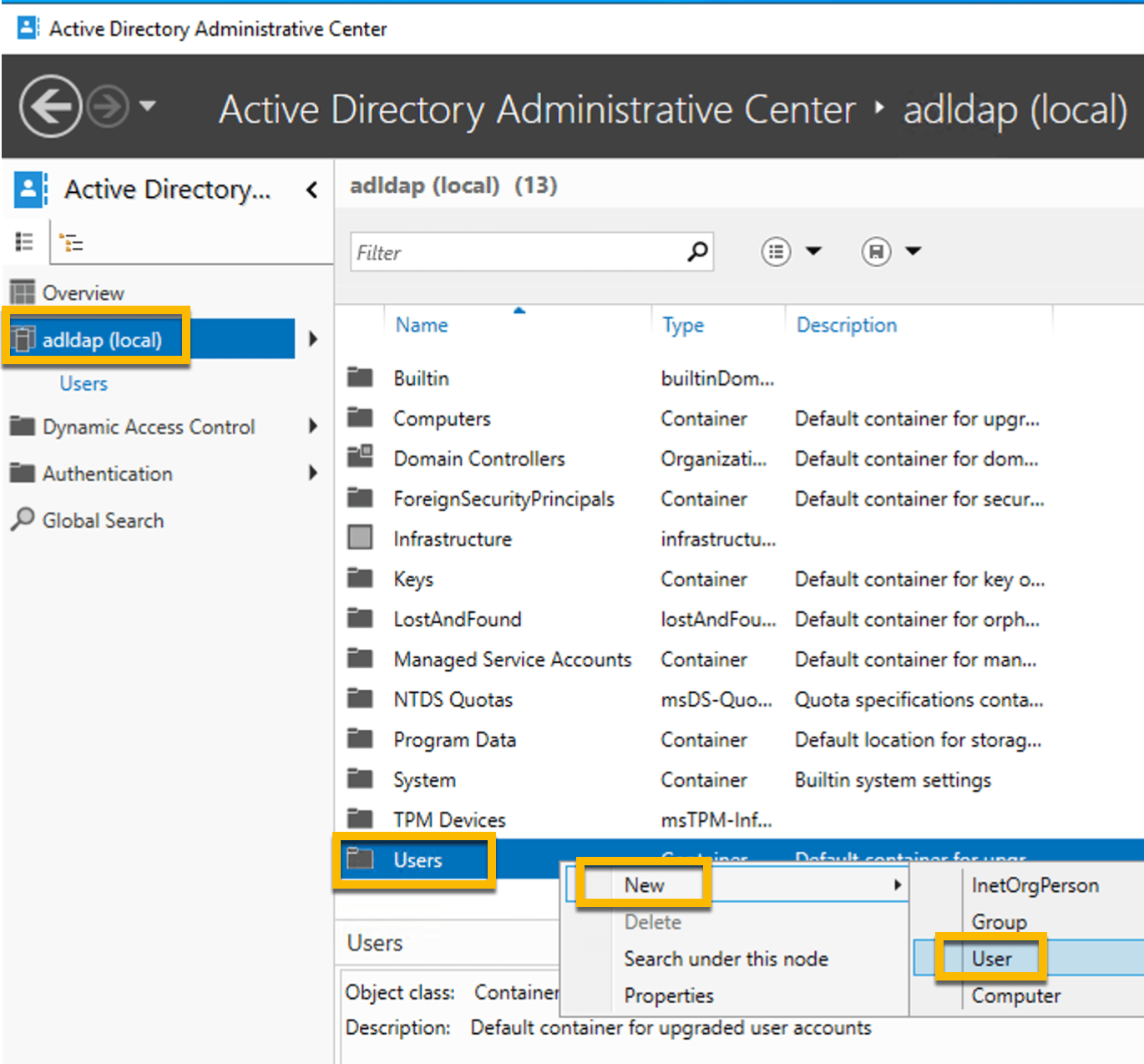The width and height of the screenshot is (1144, 1064).
Task: Expand the Dynamic Access Control arrow
Action: (313, 426)
